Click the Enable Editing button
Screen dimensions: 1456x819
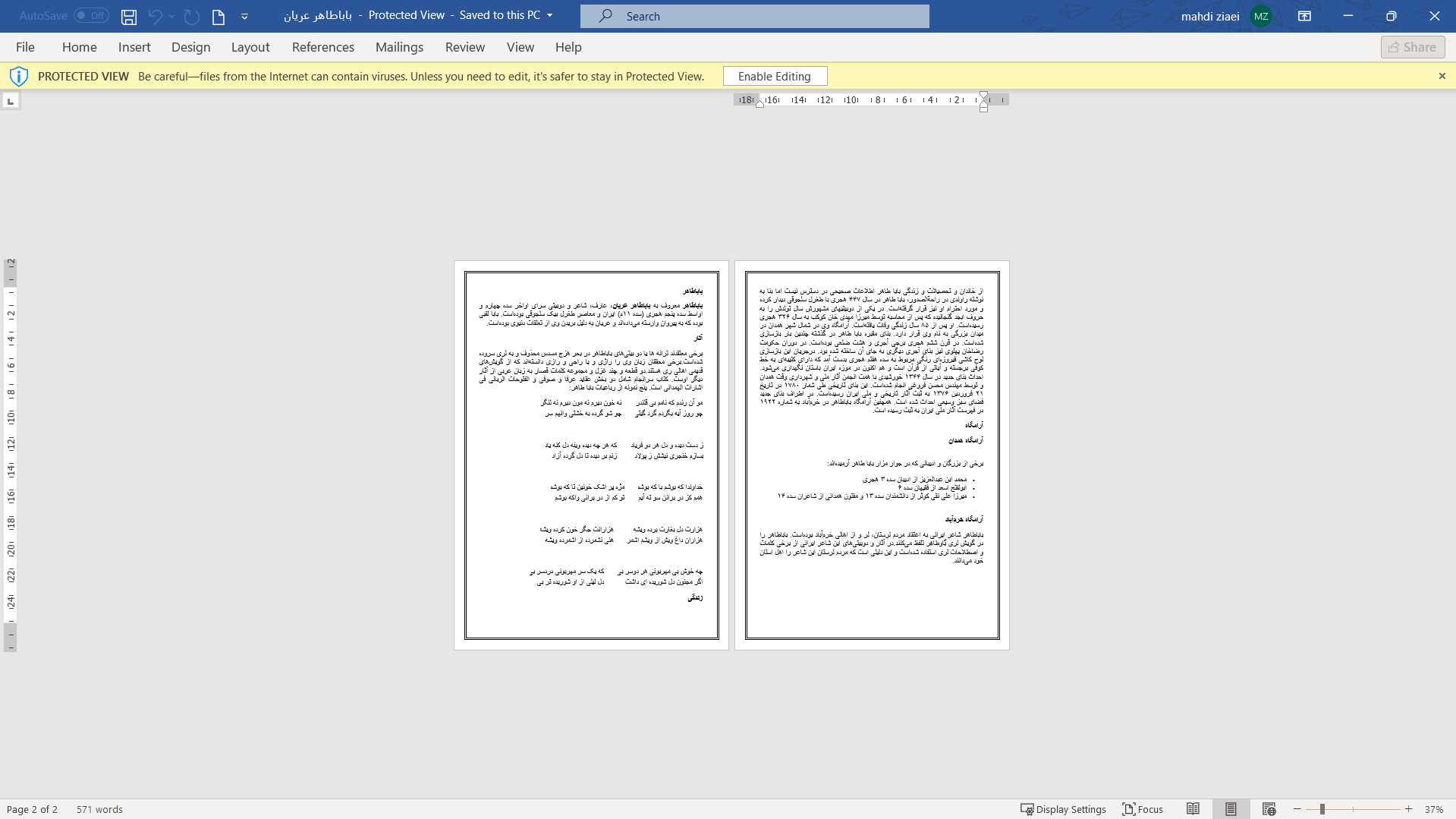click(775, 76)
